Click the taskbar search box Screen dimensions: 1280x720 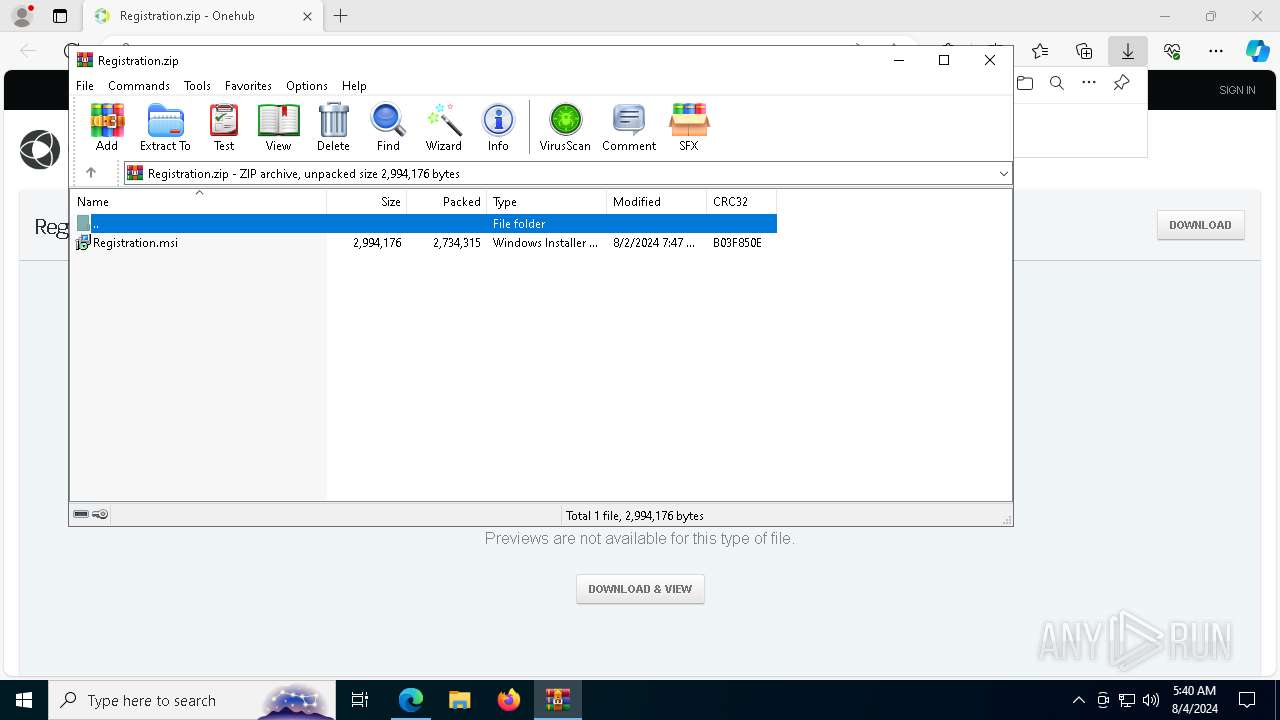192,700
